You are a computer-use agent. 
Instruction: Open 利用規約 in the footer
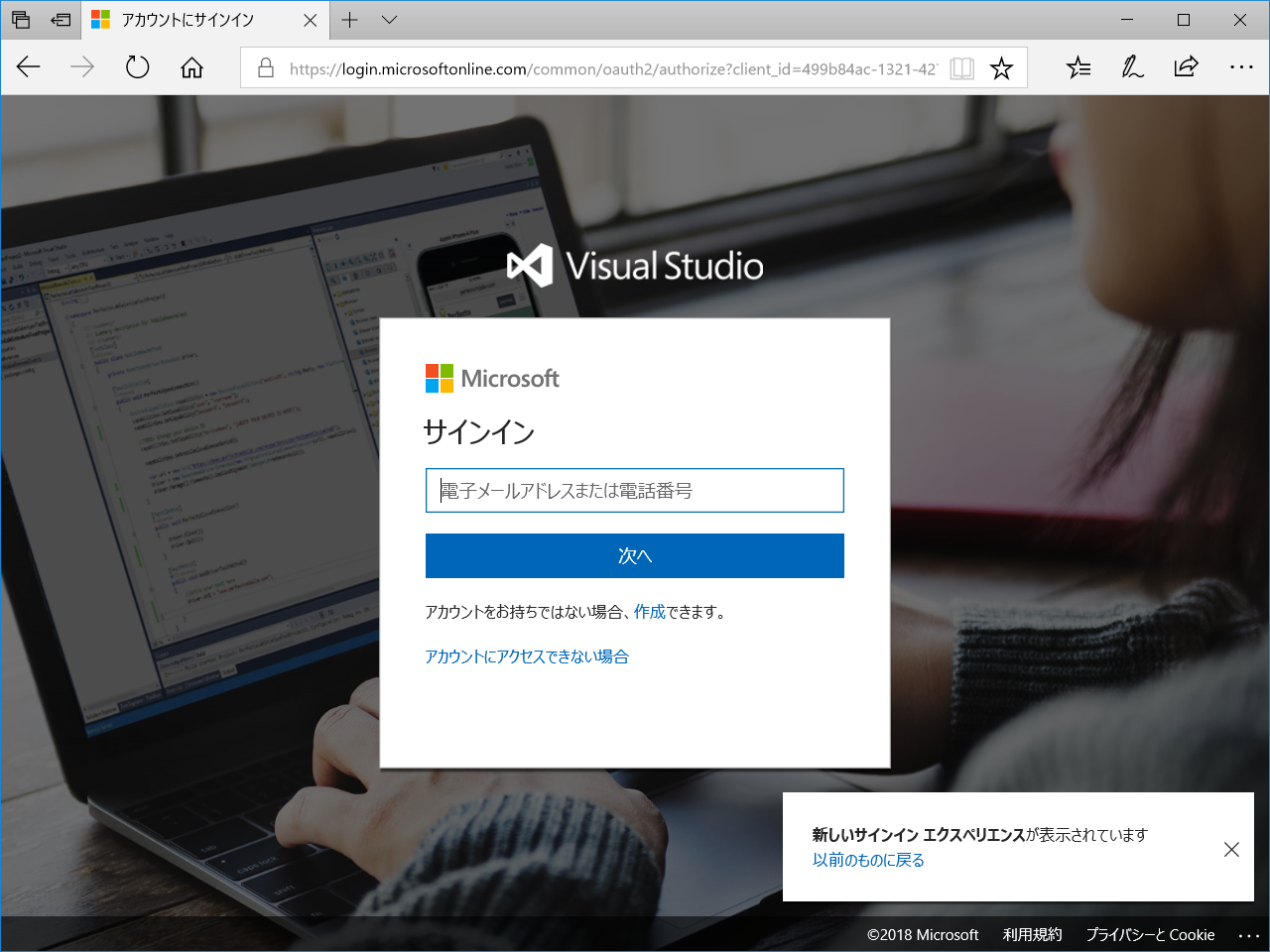tap(1032, 934)
